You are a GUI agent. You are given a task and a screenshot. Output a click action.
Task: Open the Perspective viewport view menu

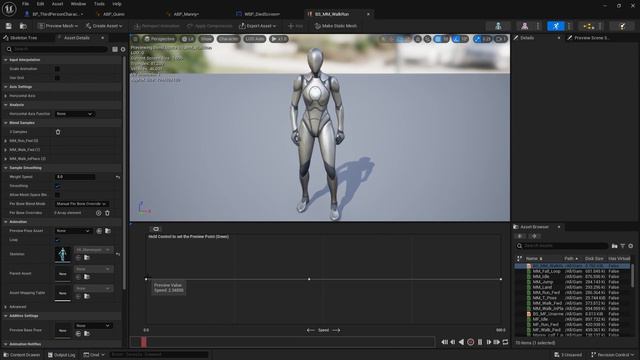coord(160,39)
